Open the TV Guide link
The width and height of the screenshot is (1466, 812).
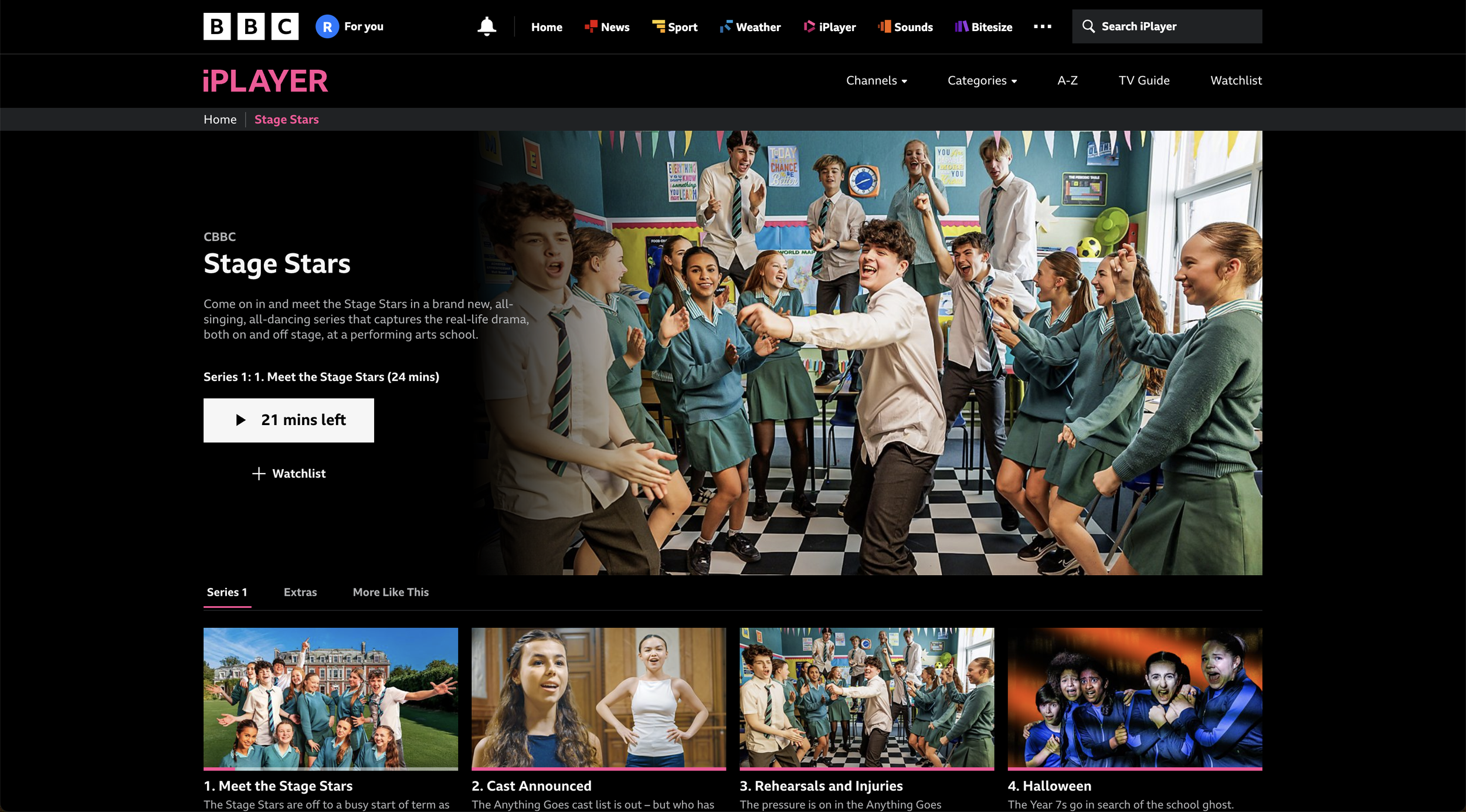coord(1143,80)
